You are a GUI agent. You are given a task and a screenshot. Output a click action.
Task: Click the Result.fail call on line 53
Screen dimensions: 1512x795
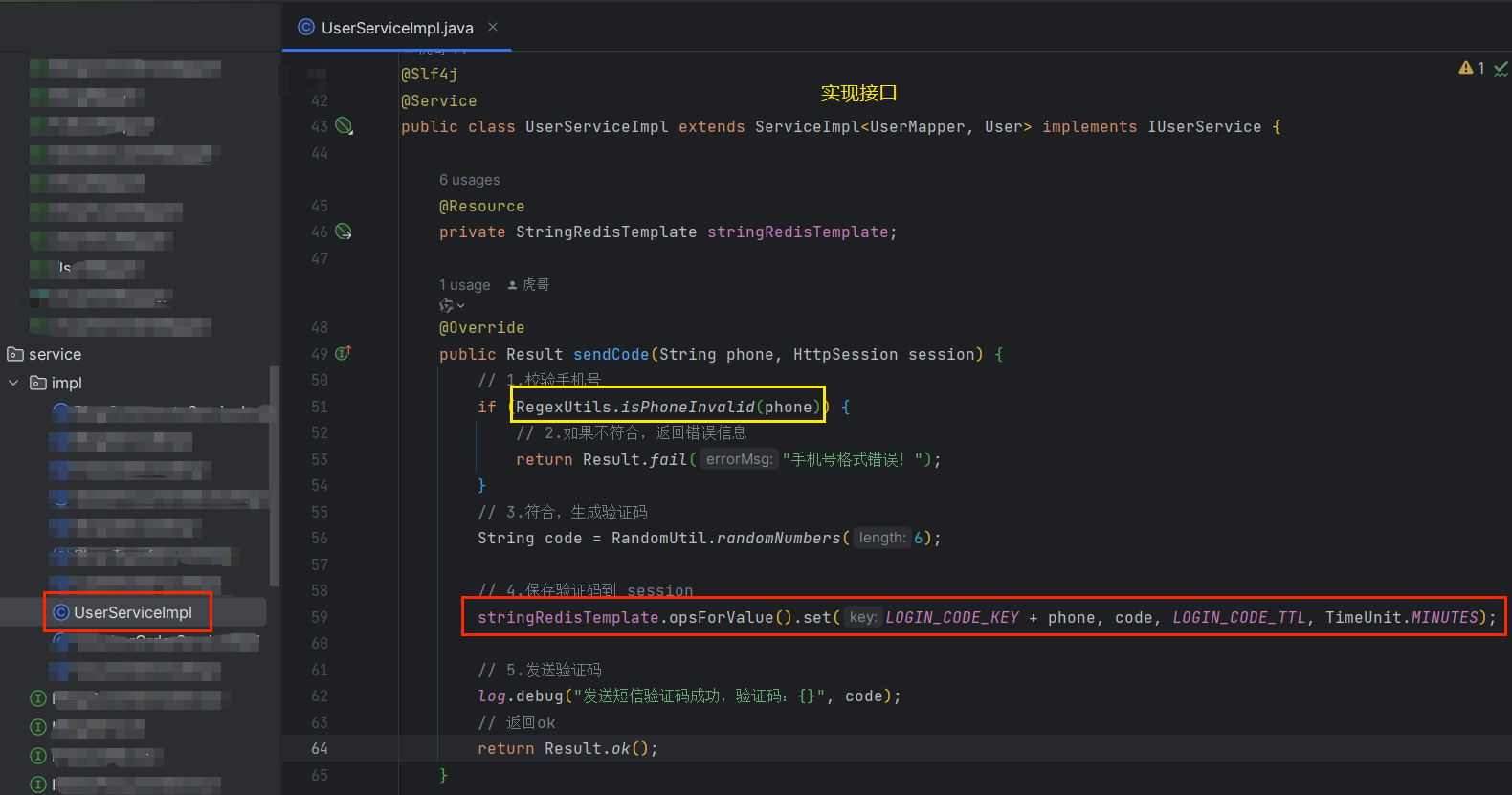[635, 459]
